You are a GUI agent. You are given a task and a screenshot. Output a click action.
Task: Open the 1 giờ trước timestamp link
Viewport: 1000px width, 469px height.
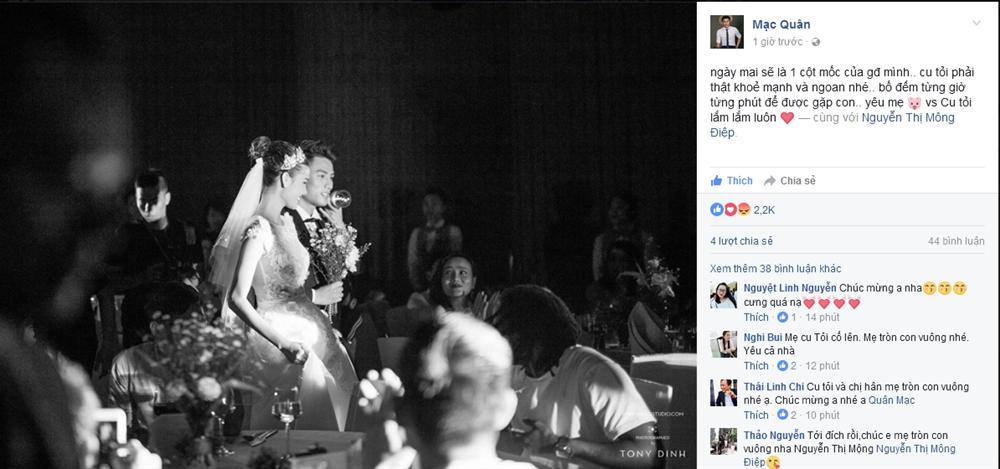point(777,42)
